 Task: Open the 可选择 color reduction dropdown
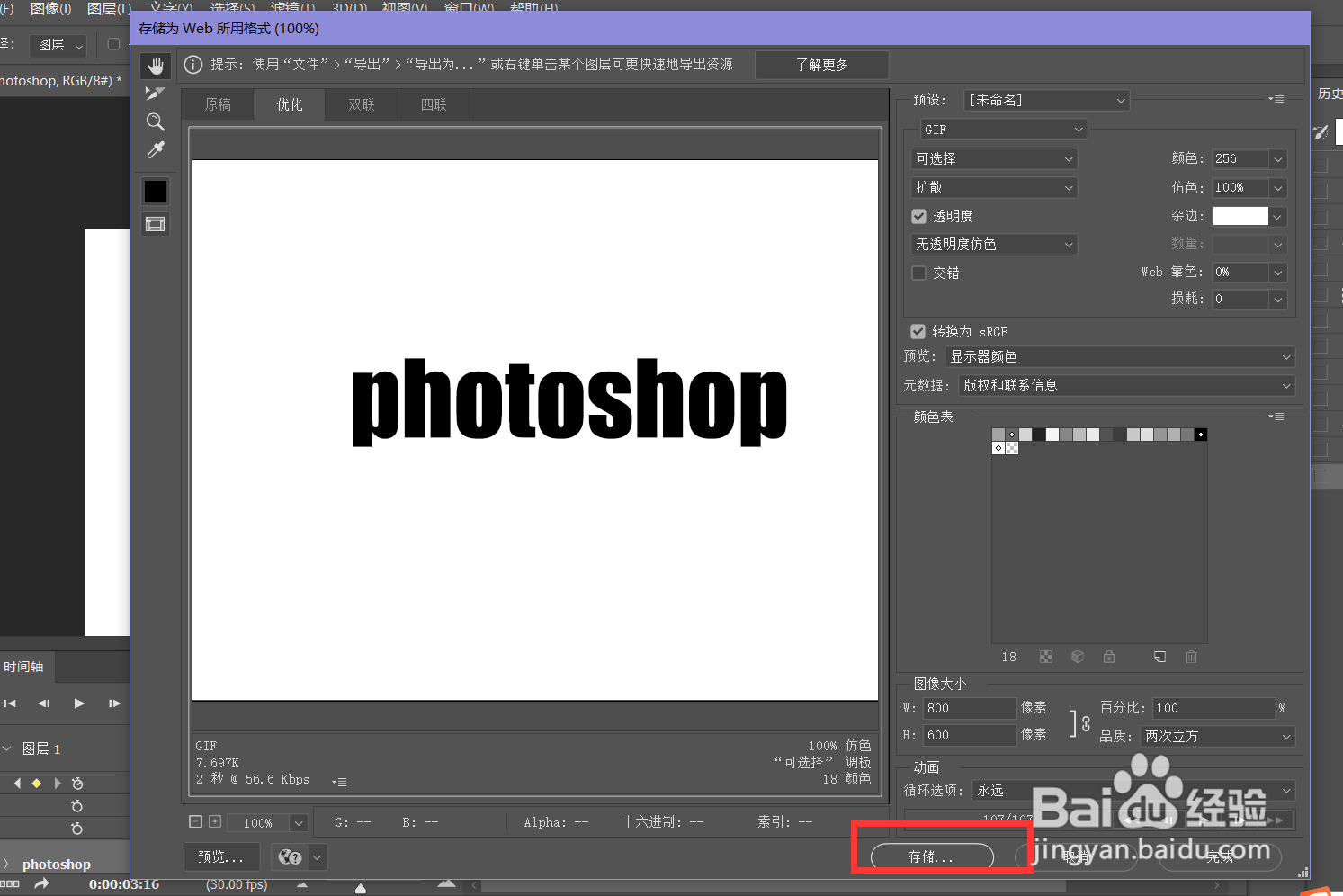click(994, 158)
